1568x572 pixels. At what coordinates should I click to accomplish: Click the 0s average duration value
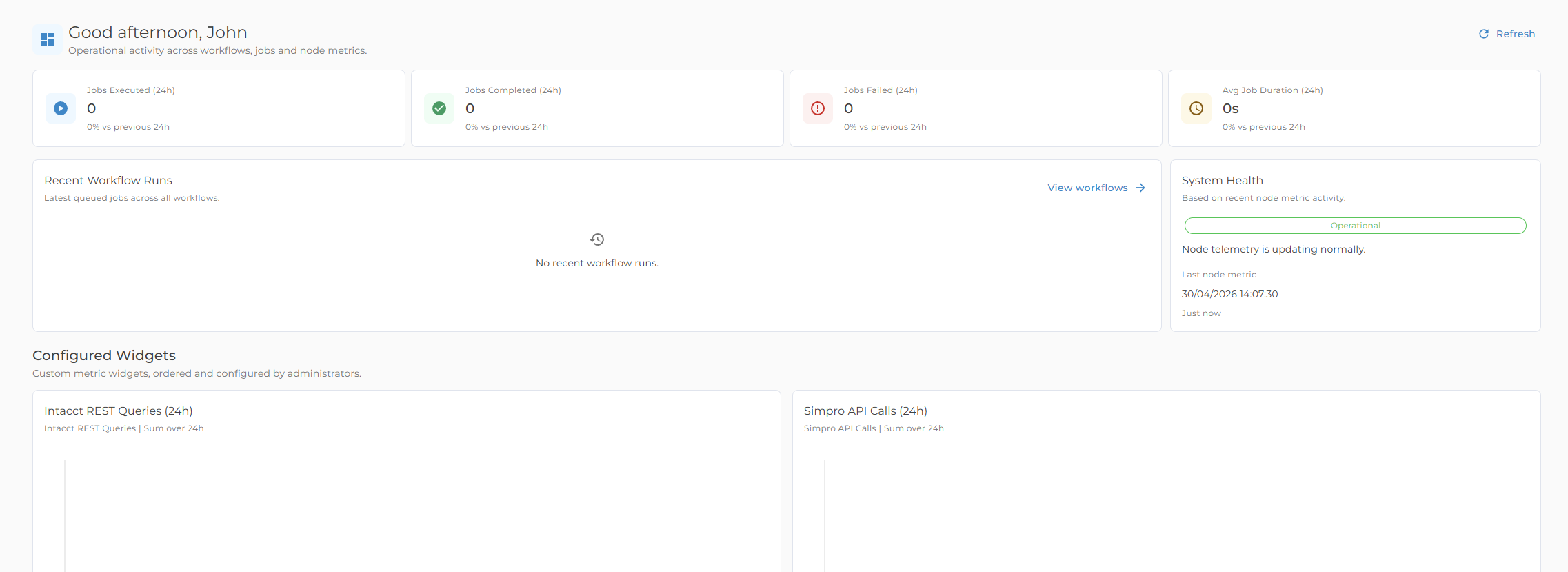(1231, 108)
